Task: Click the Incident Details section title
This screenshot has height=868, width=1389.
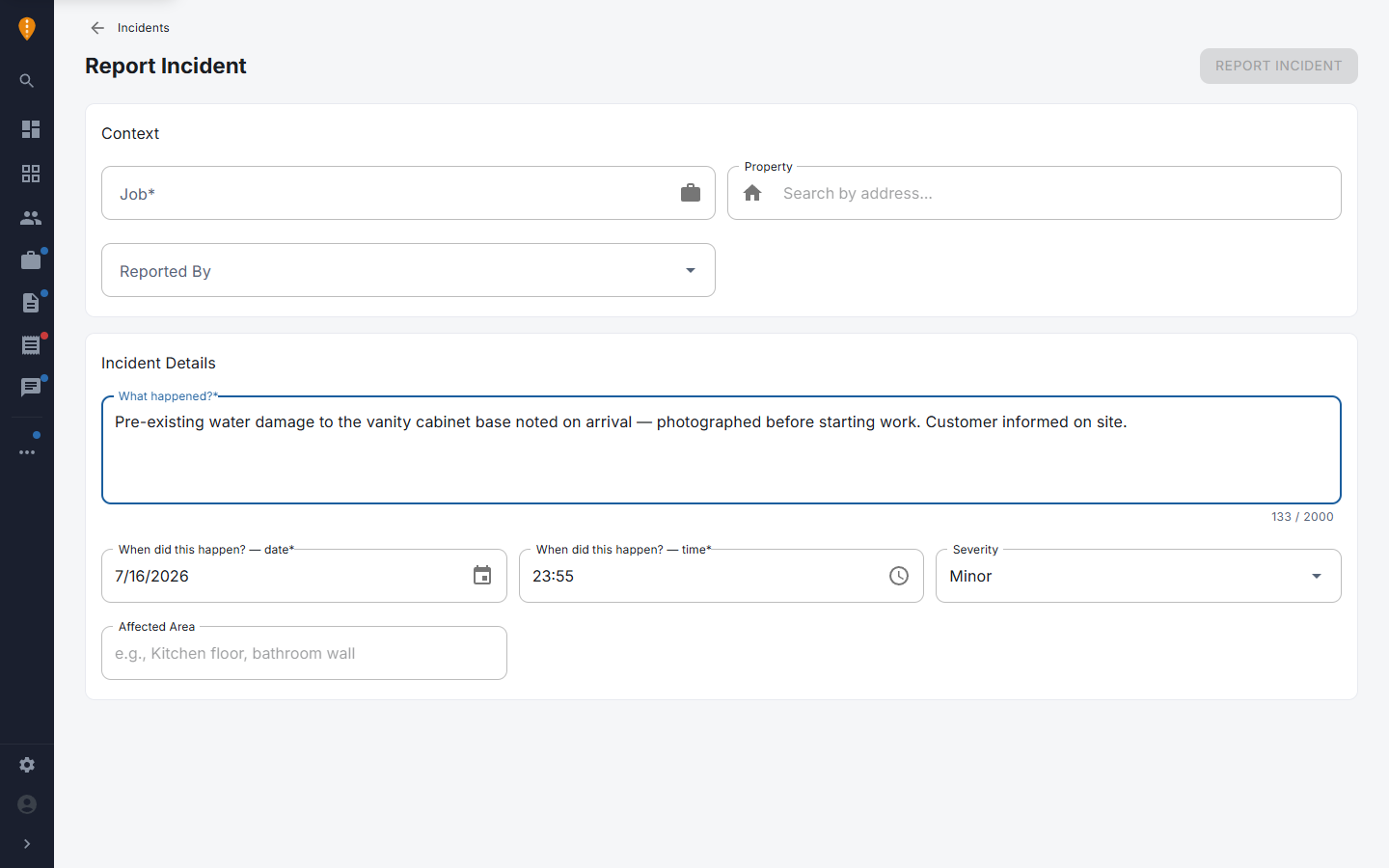Action: (158, 363)
